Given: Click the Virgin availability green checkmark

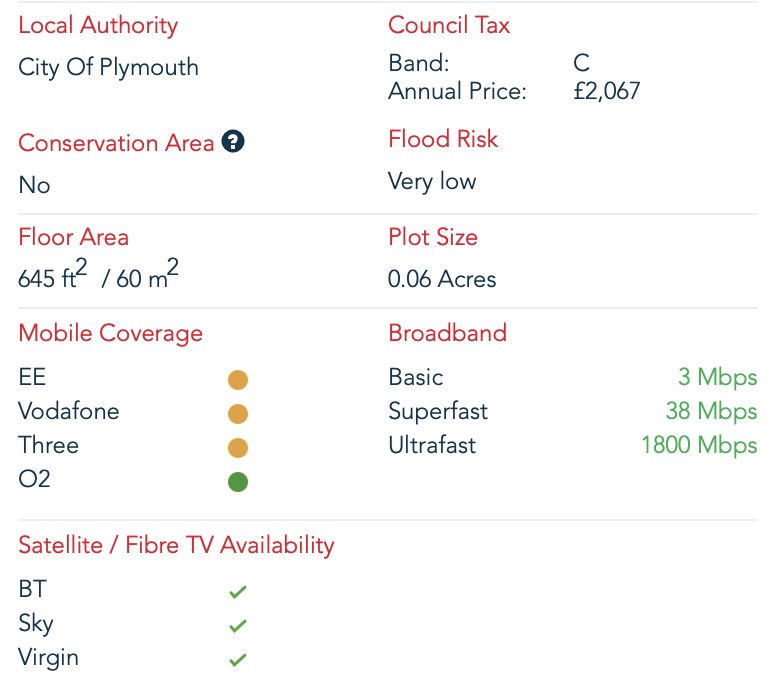Looking at the screenshot, I should coord(238,659).
